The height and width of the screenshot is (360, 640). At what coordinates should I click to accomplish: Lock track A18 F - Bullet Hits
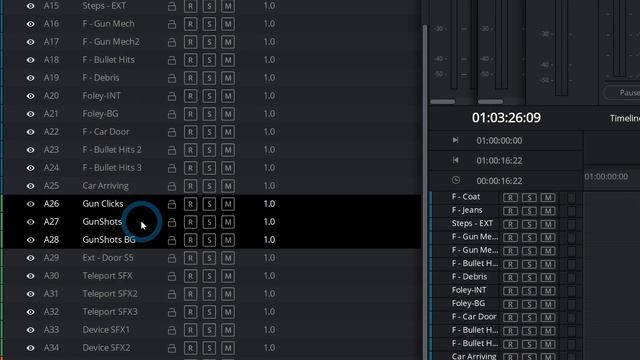(x=172, y=60)
